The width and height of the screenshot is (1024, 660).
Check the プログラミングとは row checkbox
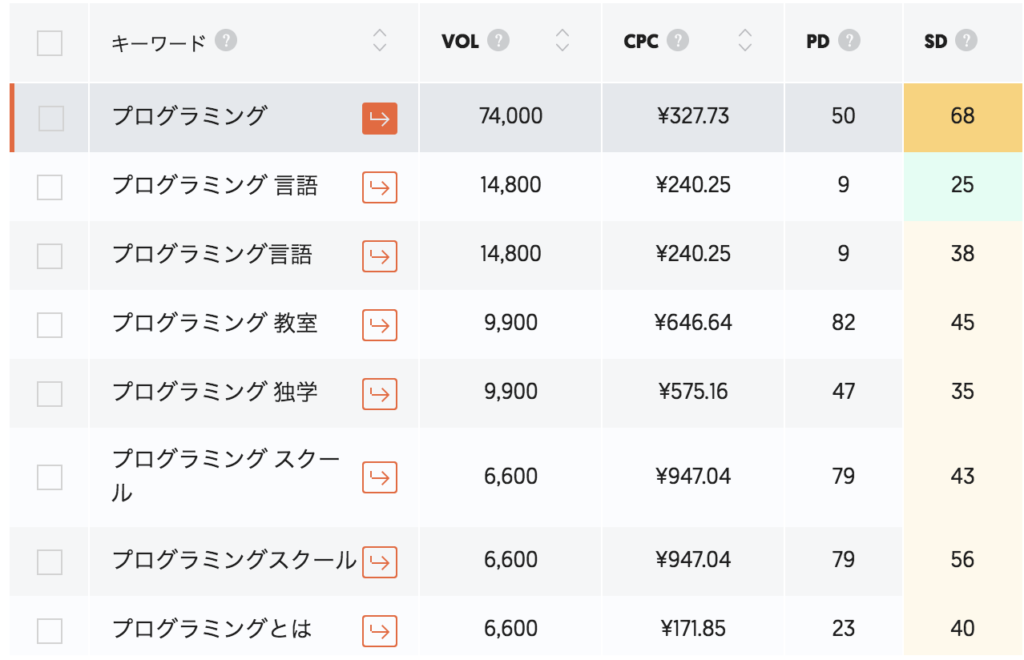[x=49, y=631]
